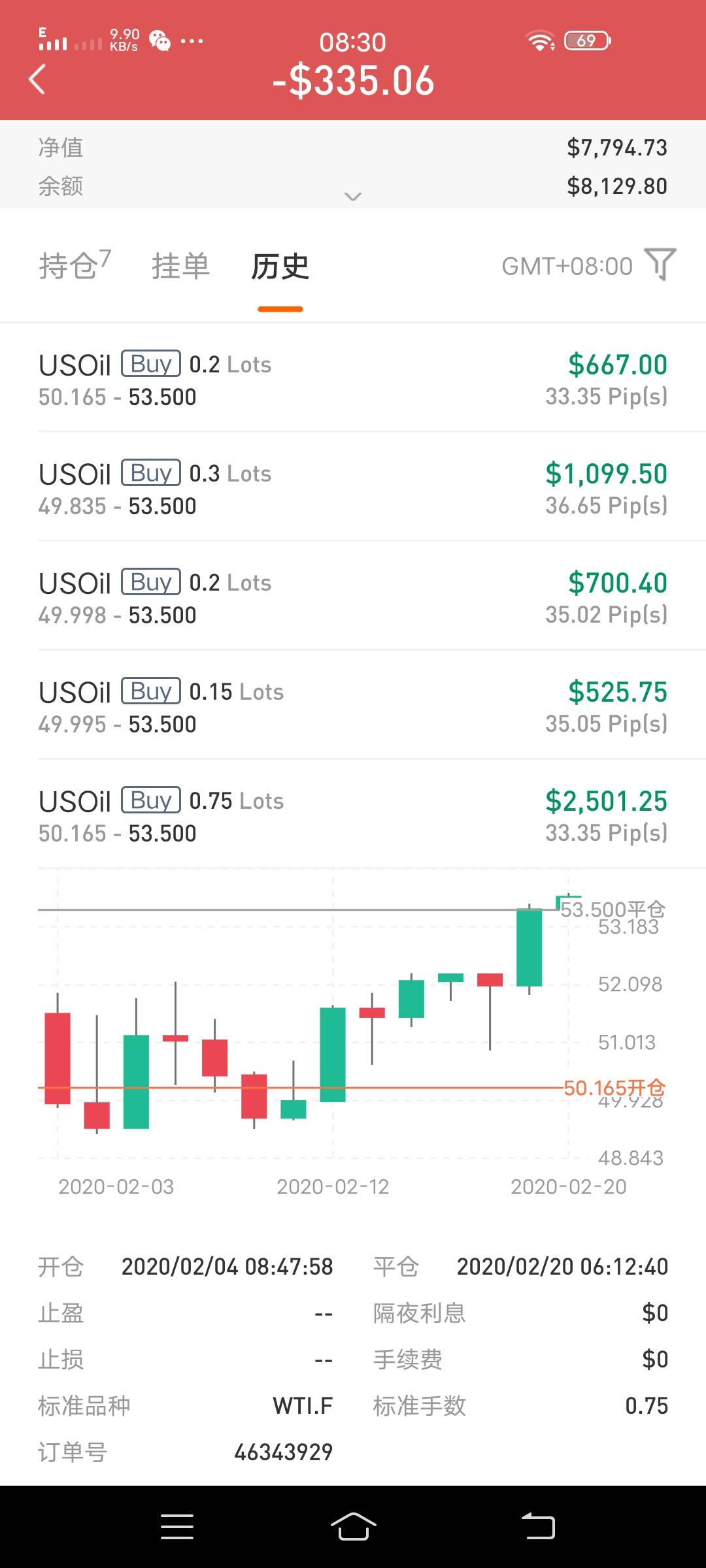
Task: Open the history filter funnel icon
Action: (660, 265)
